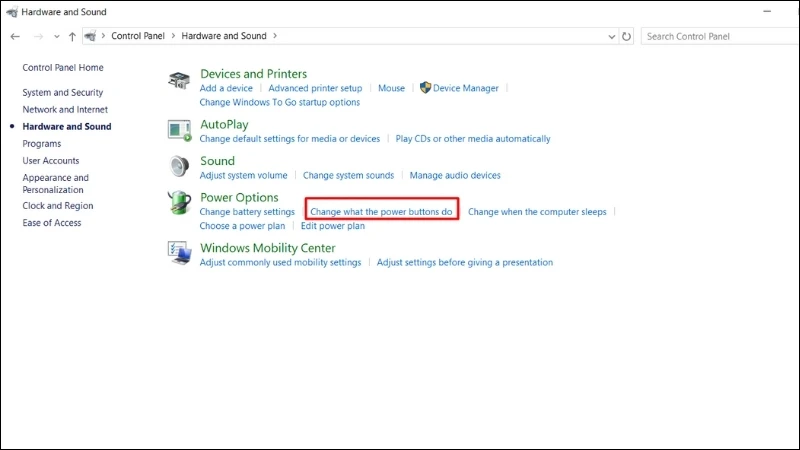Open the recent locations dropdown arrow
This screenshot has width=800, height=450.
[x=57, y=37]
